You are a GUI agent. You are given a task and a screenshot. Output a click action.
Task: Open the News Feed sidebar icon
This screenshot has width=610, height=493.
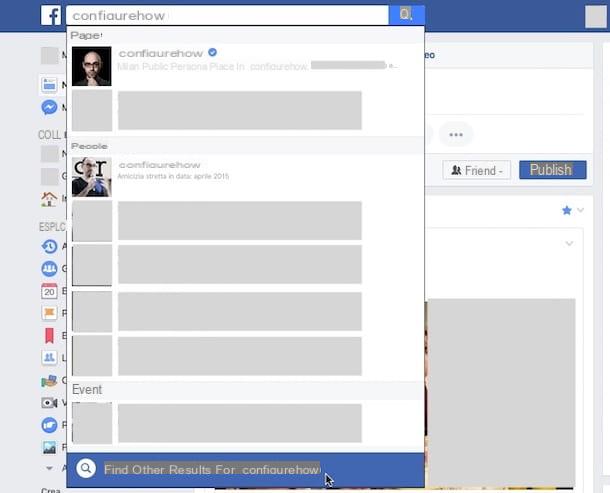[x=49, y=84]
